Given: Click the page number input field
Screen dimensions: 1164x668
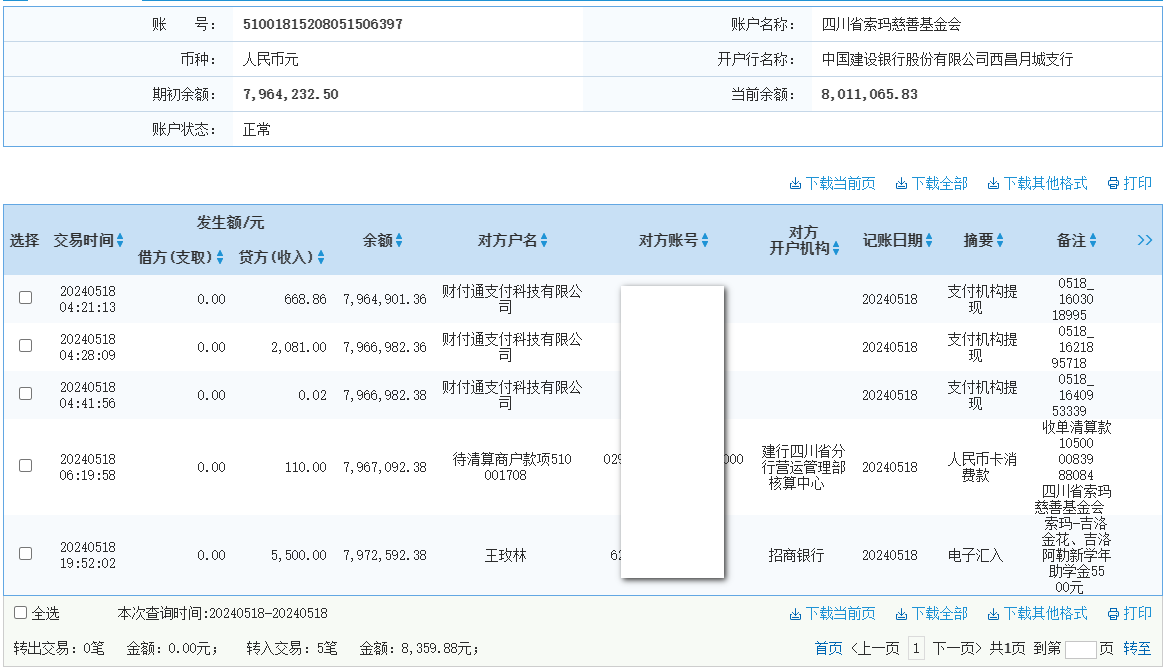Looking at the screenshot, I should [1081, 649].
